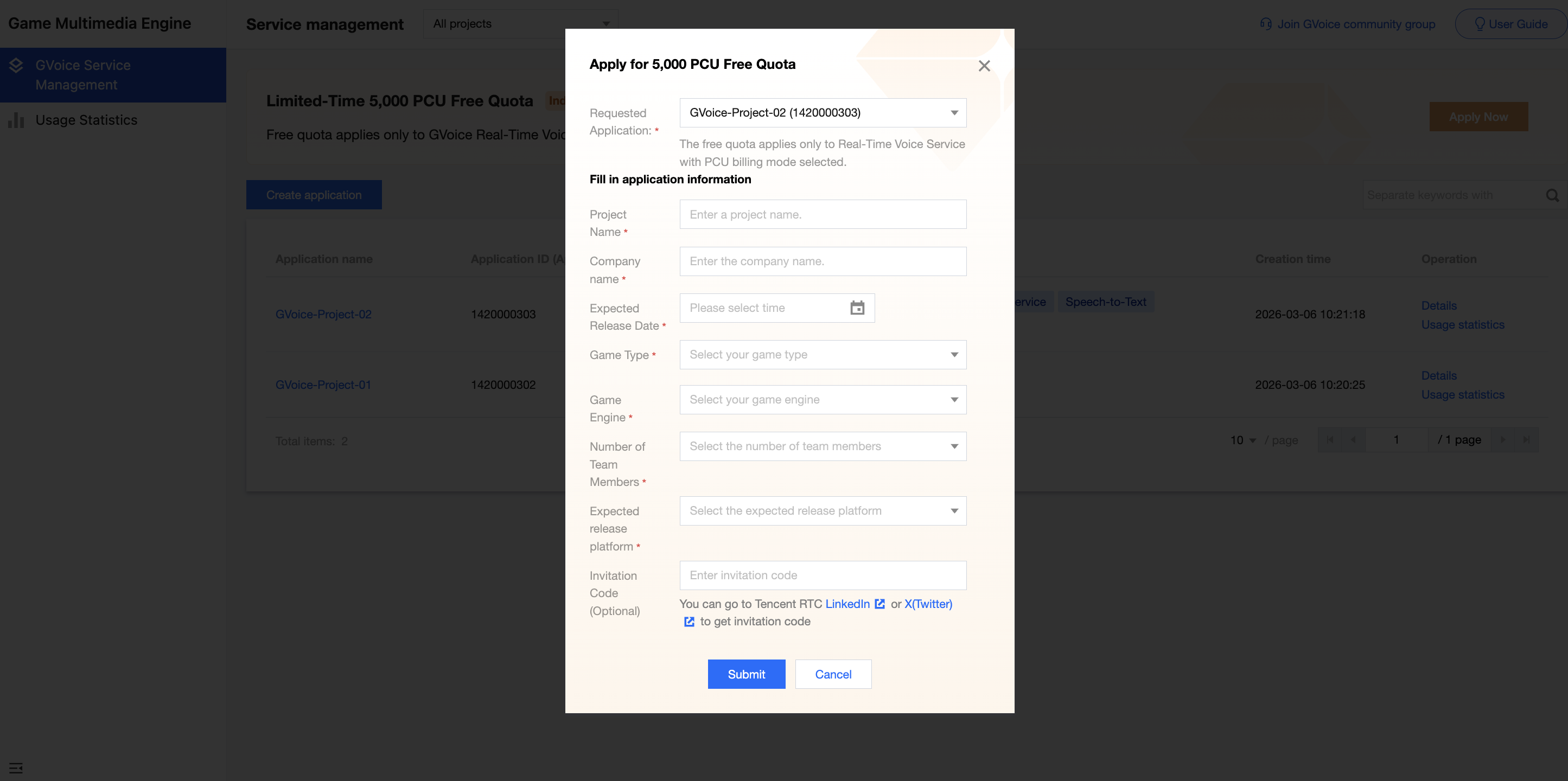
Task: Expand the Requested Application dropdown
Action: pos(823,112)
